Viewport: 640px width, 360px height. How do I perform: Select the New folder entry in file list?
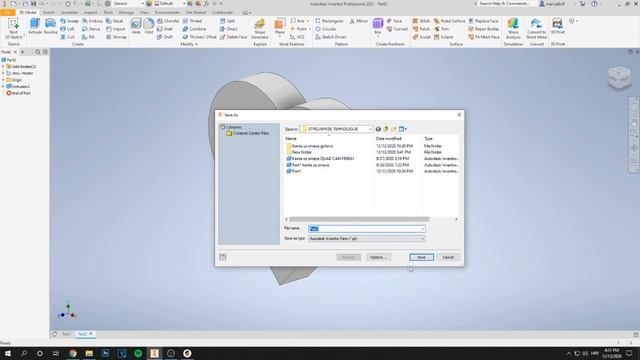[299, 152]
